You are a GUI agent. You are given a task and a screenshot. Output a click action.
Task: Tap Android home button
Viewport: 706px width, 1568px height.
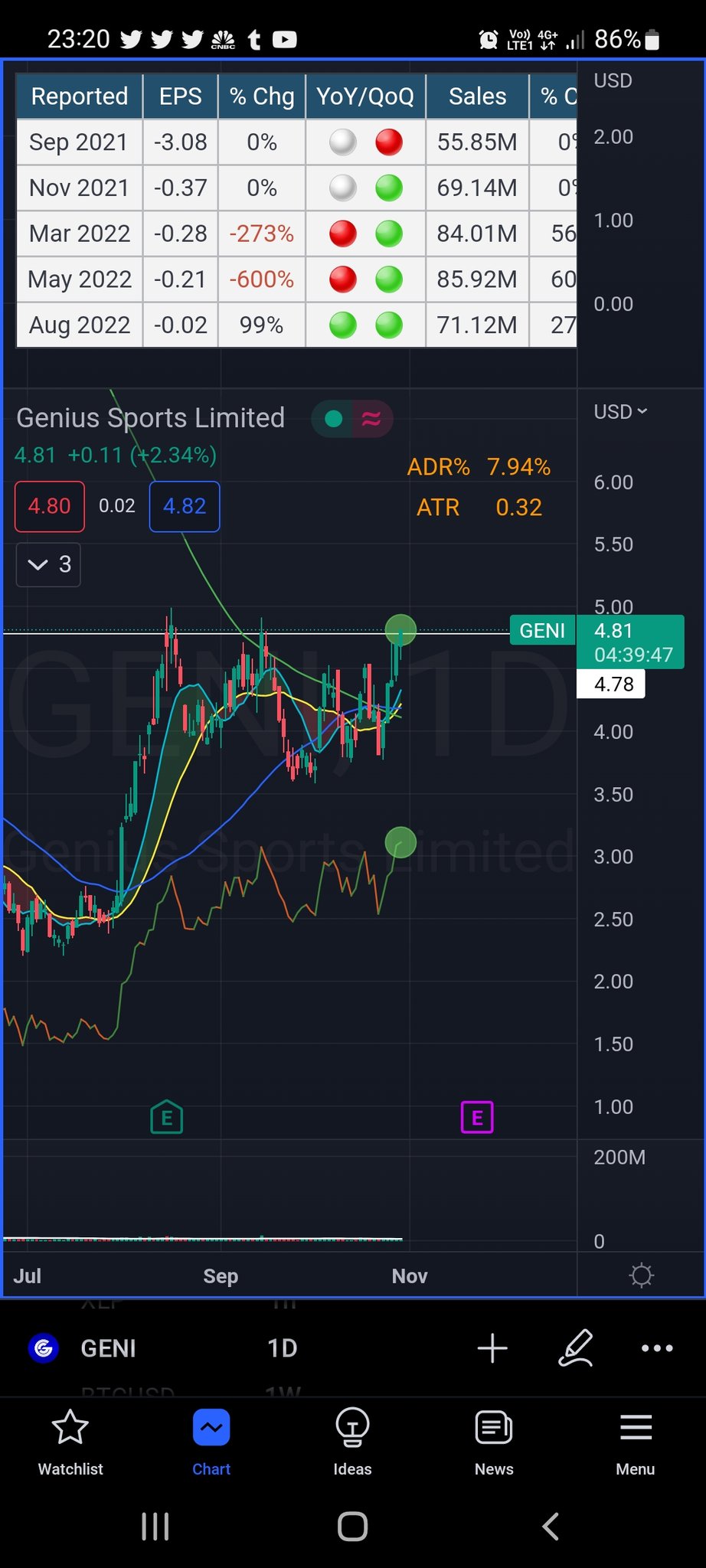click(x=352, y=1526)
